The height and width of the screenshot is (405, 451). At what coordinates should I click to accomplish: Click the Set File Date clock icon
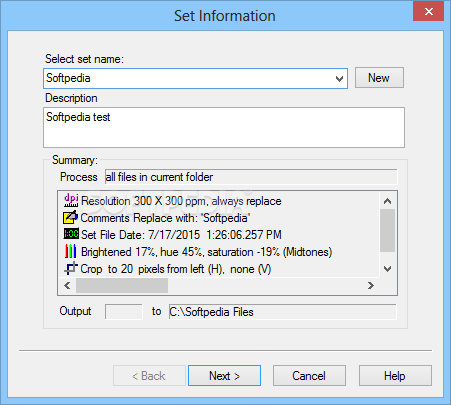pos(71,234)
